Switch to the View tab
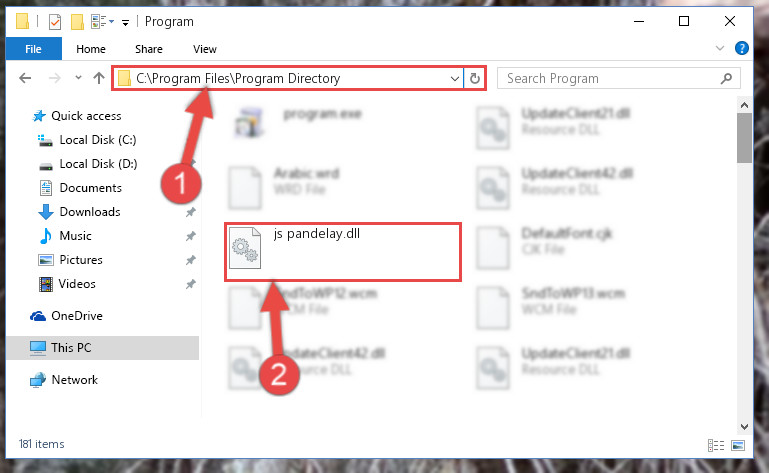Viewport: 769px width, 473px height. (205, 49)
